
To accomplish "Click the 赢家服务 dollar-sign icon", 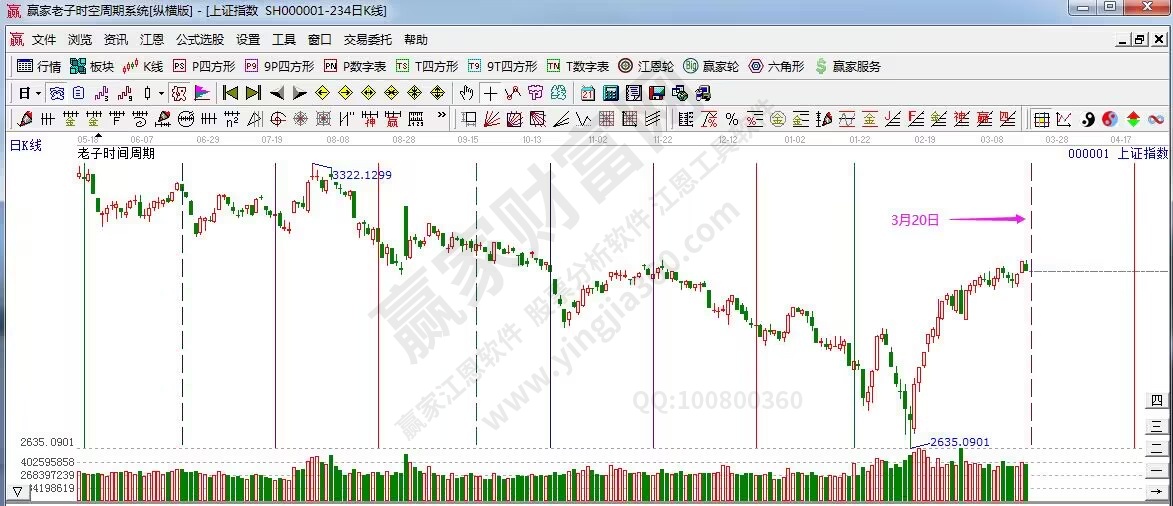I will 848,66.
